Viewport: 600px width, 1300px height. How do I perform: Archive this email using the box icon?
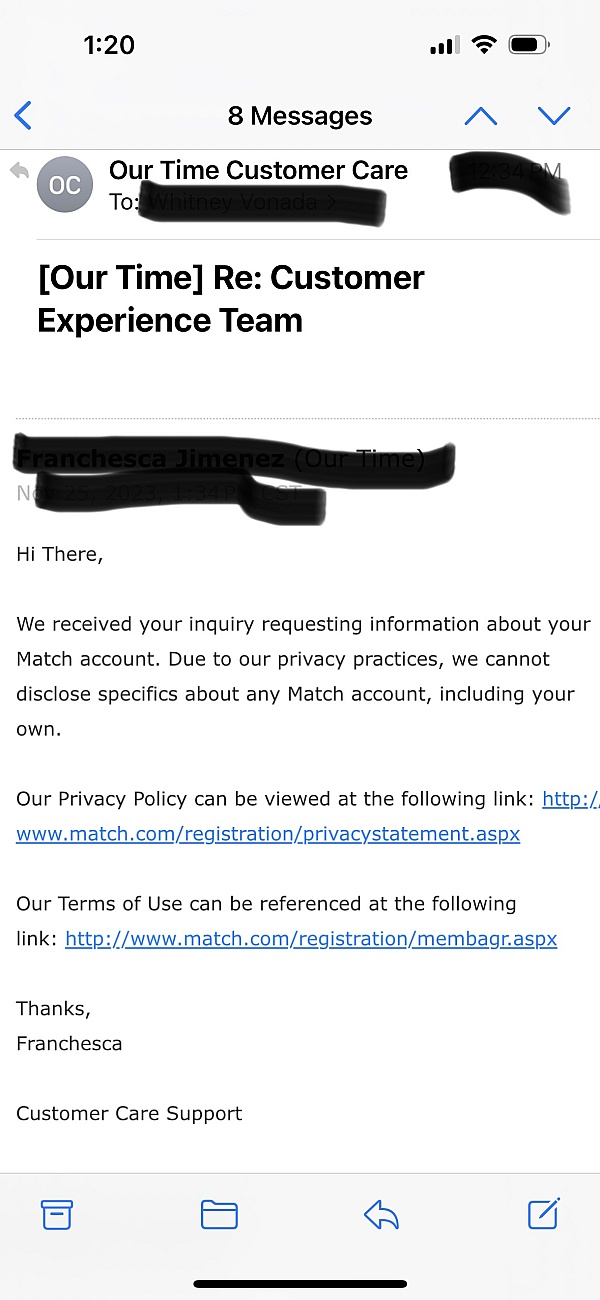(x=57, y=1214)
